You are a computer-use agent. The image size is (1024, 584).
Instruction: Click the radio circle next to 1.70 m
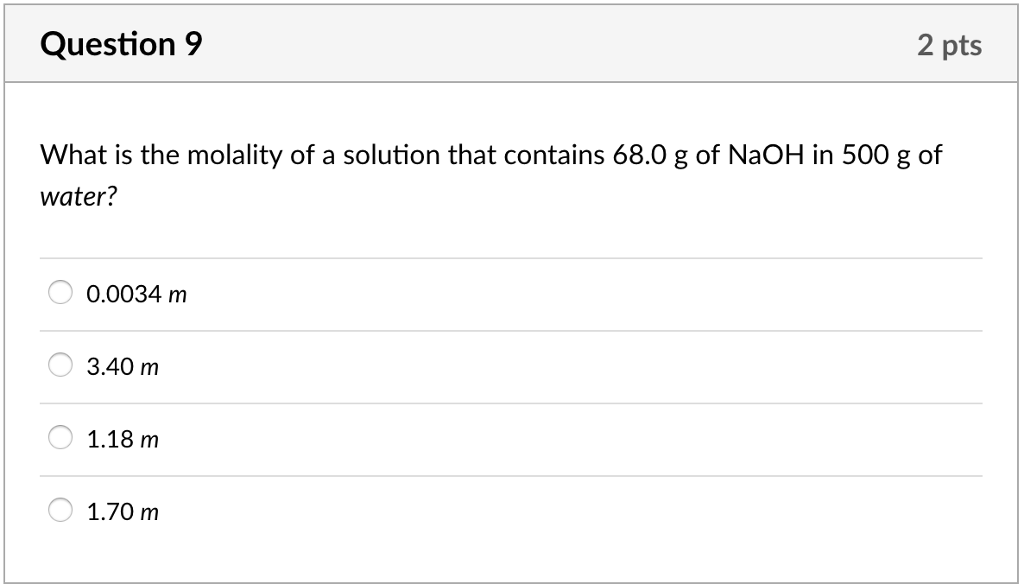pos(60,510)
